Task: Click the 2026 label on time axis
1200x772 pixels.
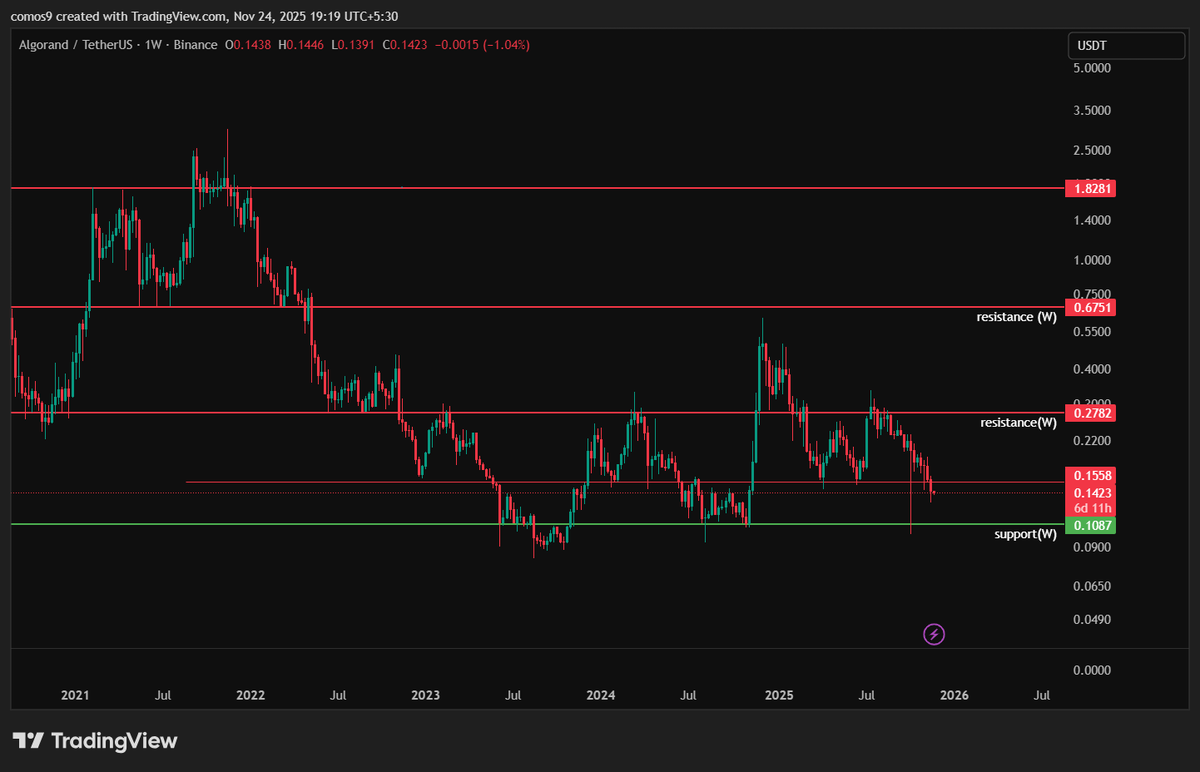Action: coord(953,694)
